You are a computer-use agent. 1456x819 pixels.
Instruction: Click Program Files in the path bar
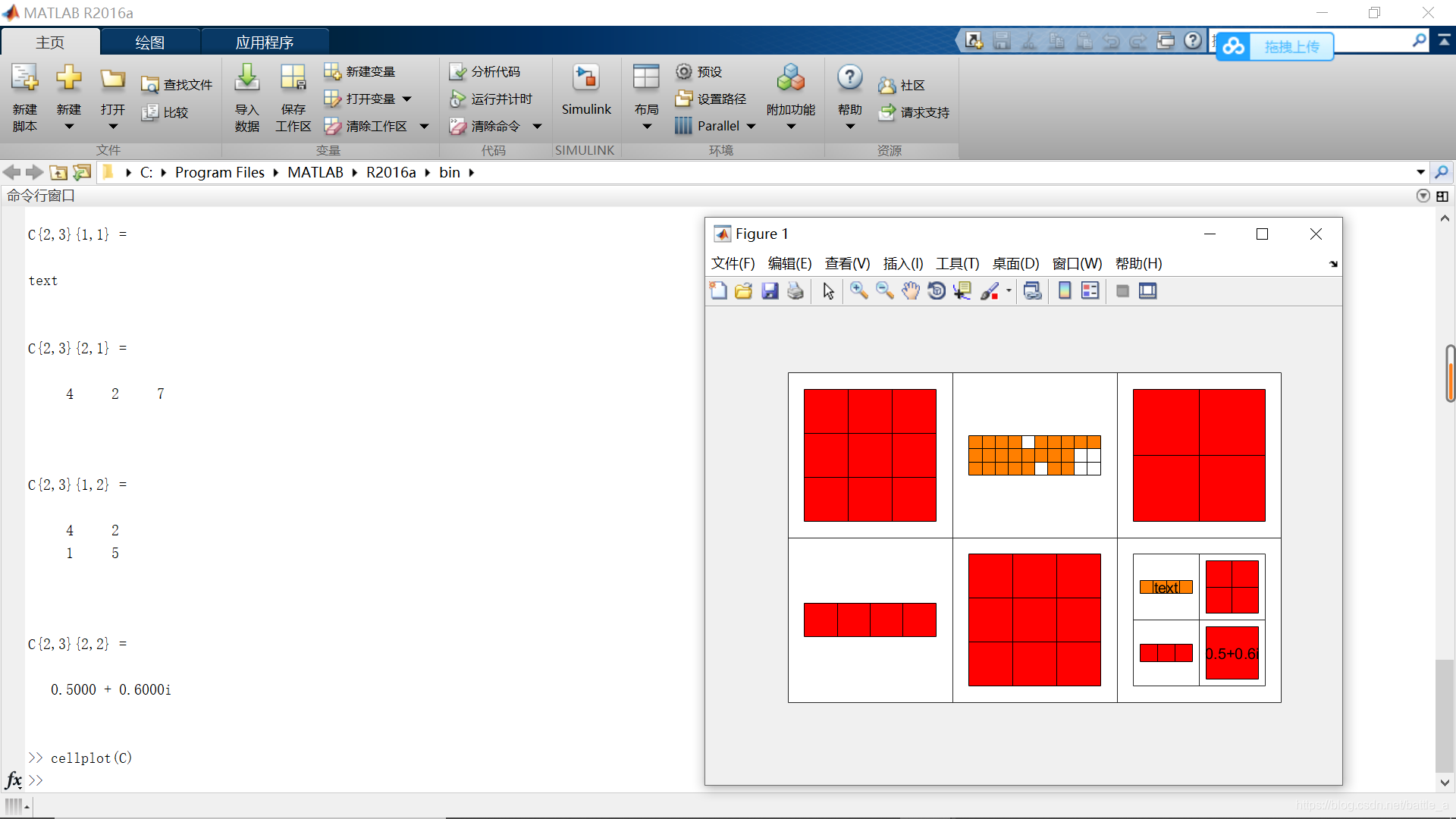pyautogui.click(x=220, y=172)
